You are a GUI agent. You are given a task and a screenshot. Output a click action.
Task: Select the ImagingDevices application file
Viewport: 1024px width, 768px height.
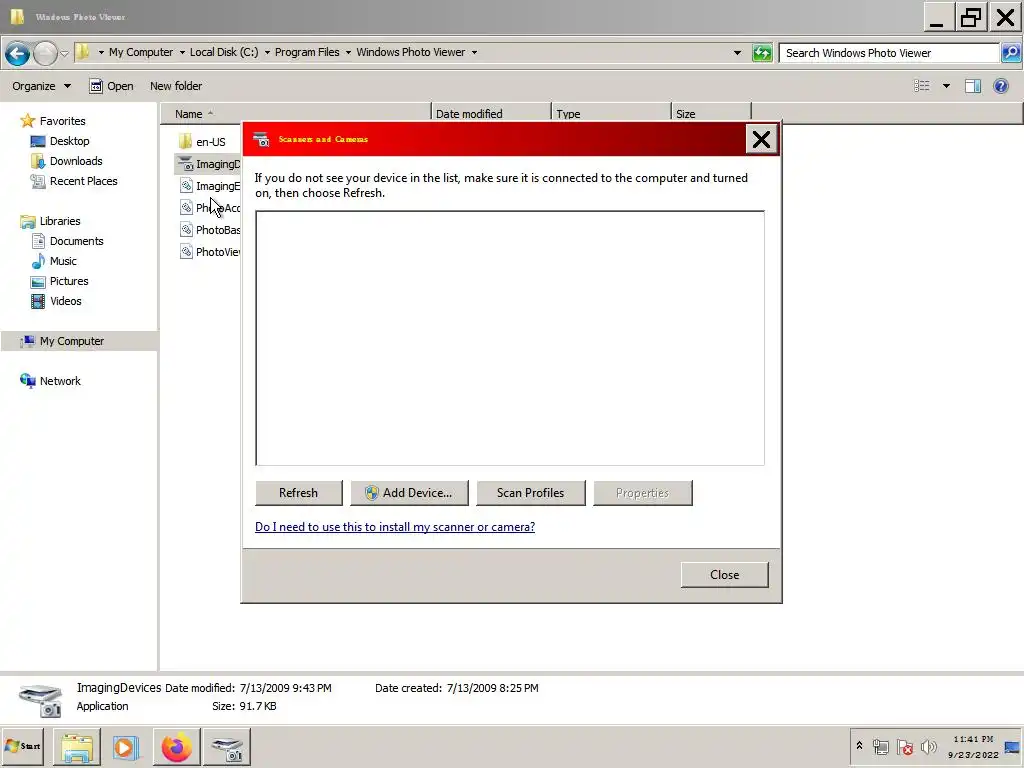(x=209, y=164)
